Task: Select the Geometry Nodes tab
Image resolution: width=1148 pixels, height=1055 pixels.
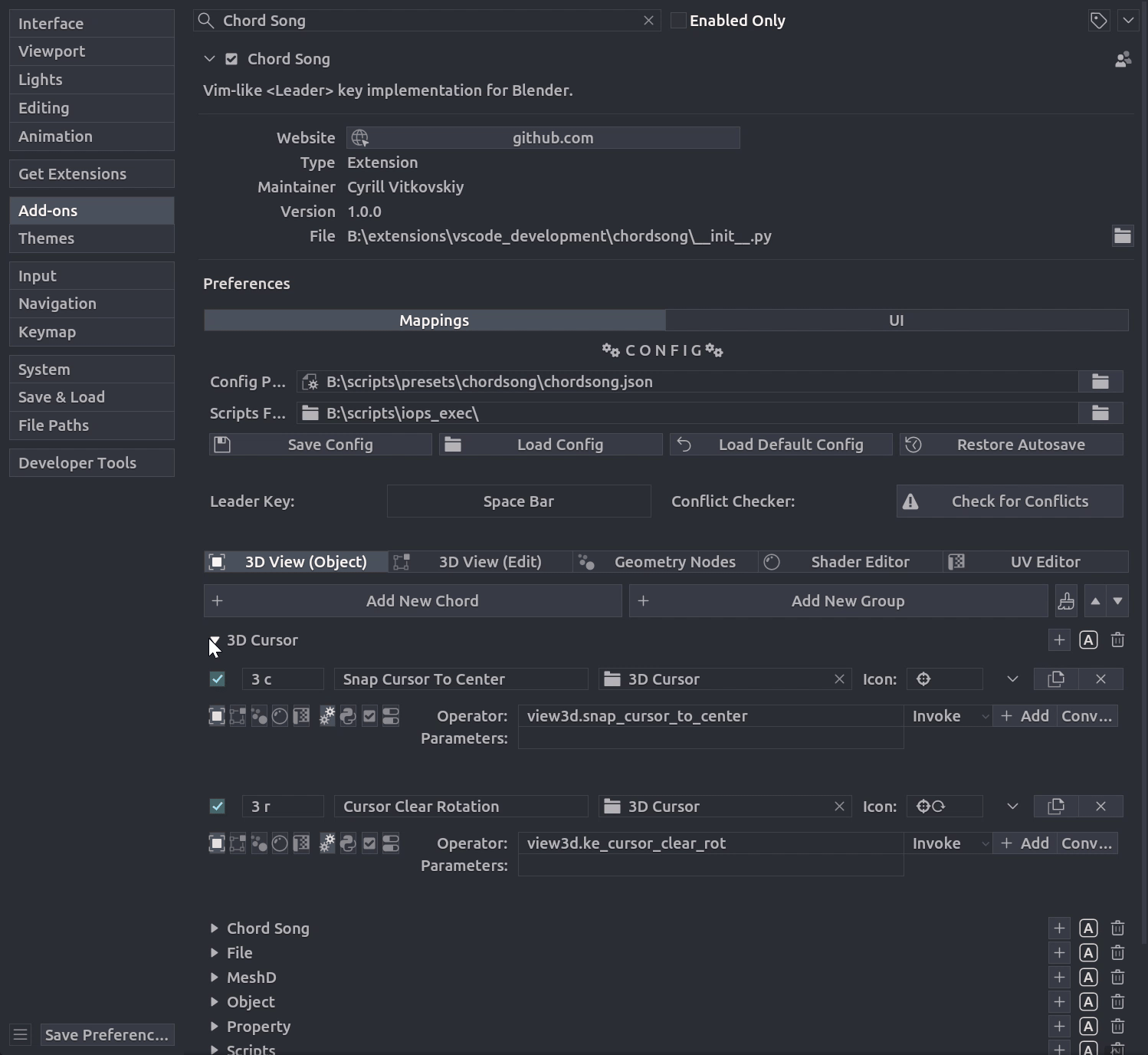Action: tap(674, 561)
